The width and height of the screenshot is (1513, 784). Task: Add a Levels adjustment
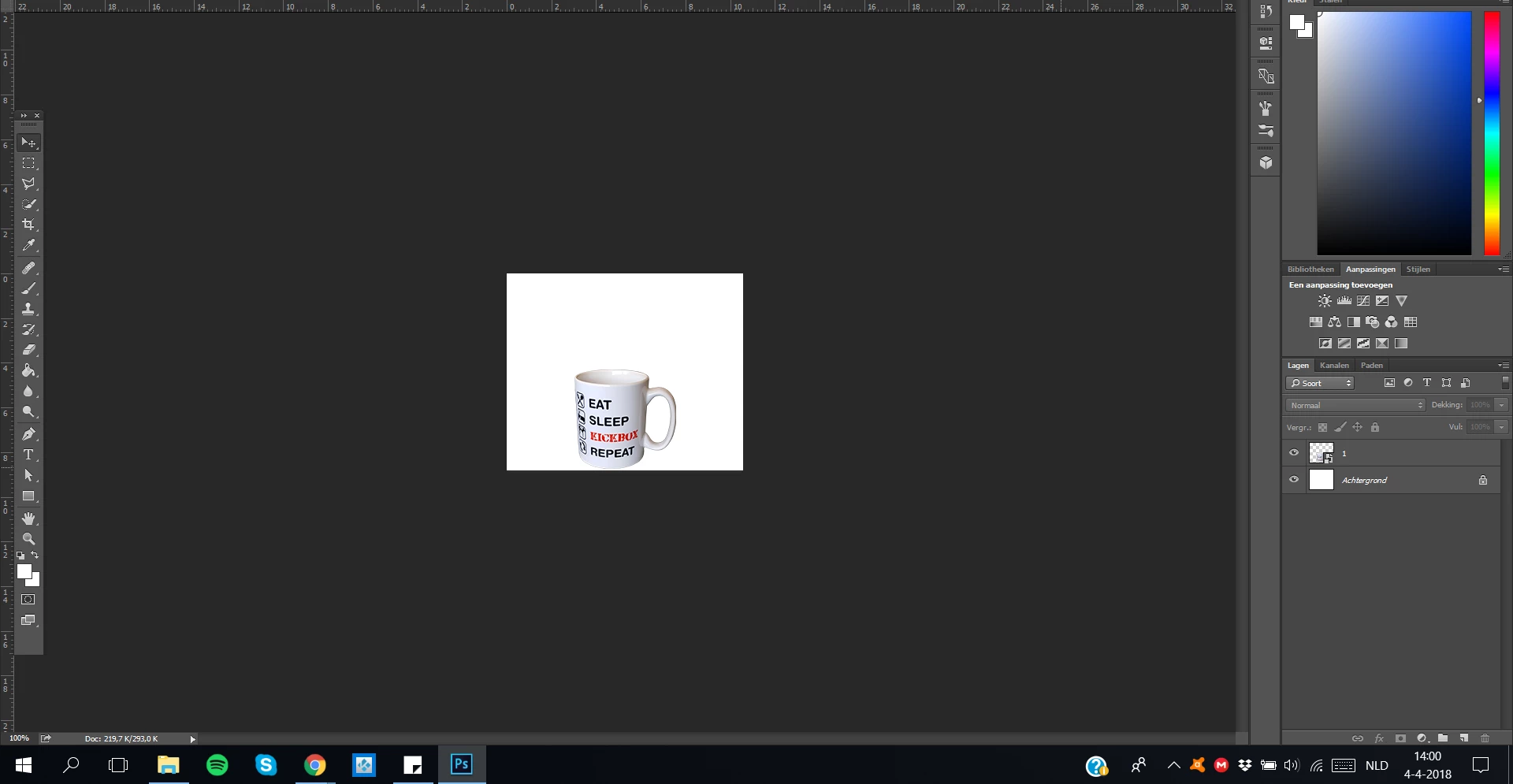click(x=1344, y=301)
